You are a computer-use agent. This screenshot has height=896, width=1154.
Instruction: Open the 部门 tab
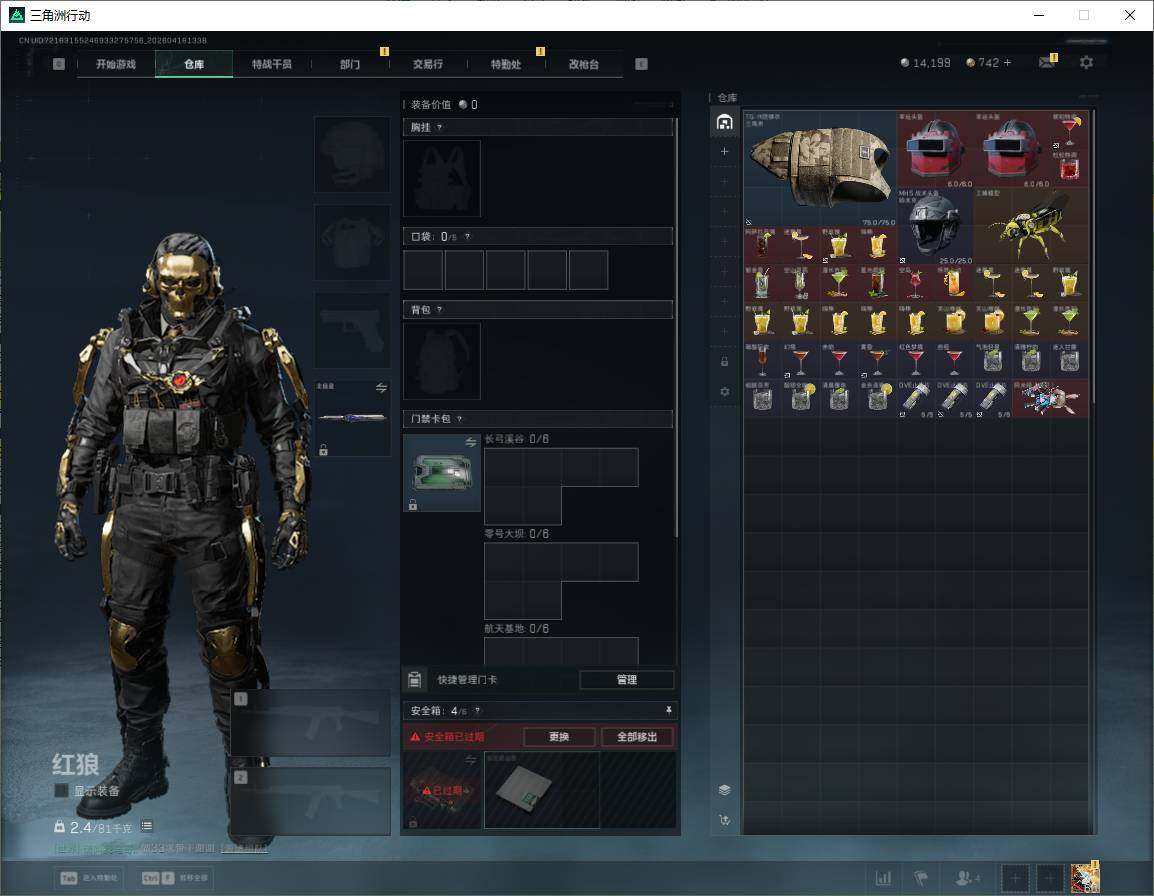(x=350, y=64)
